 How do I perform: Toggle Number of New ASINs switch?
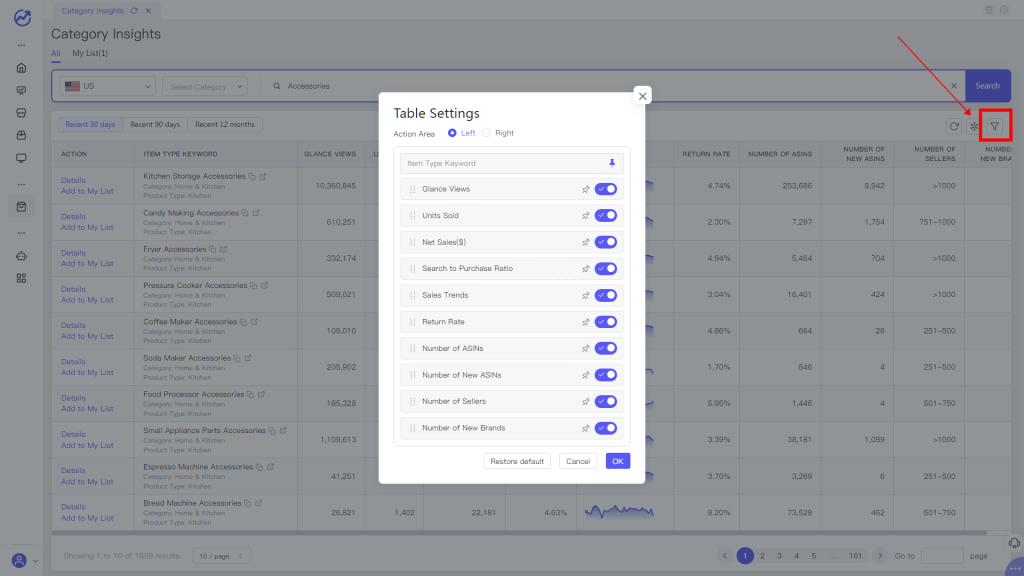(605, 375)
